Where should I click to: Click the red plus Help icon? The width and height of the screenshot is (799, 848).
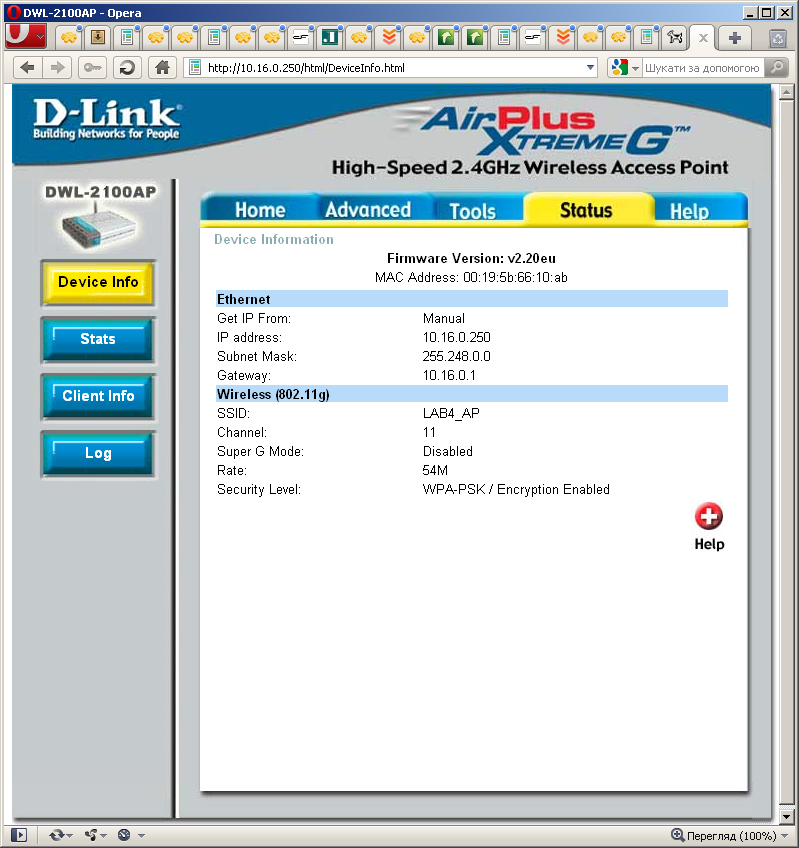(x=709, y=516)
